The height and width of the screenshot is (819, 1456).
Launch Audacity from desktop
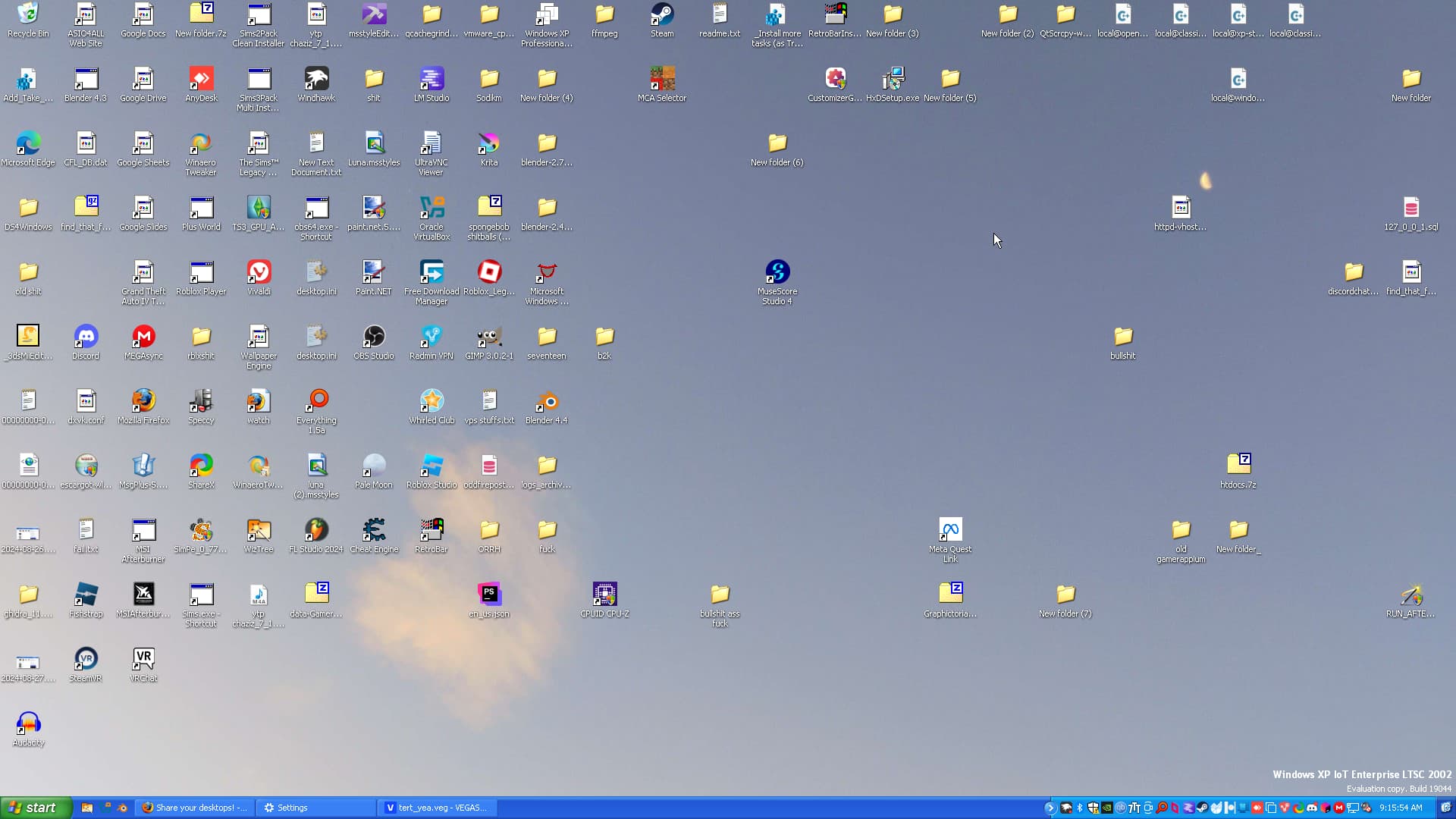click(x=28, y=730)
